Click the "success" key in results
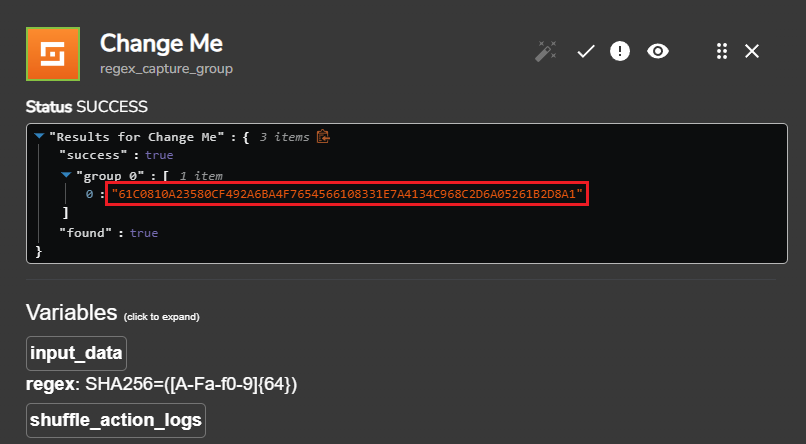The height and width of the screenshot is (444, 806). pyautogui.click(x=93, y=155)
